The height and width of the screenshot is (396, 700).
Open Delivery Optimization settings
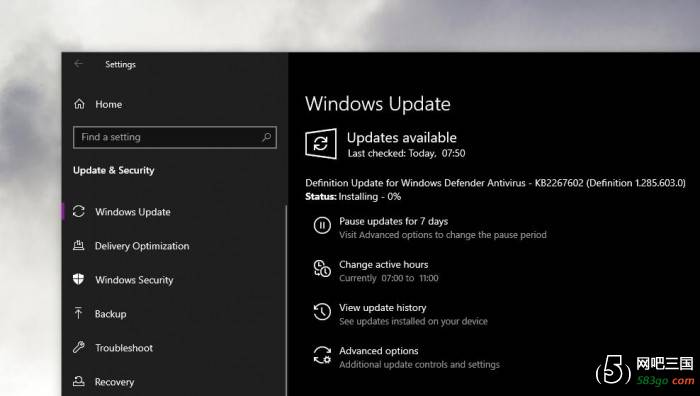(x=142, y=246)
